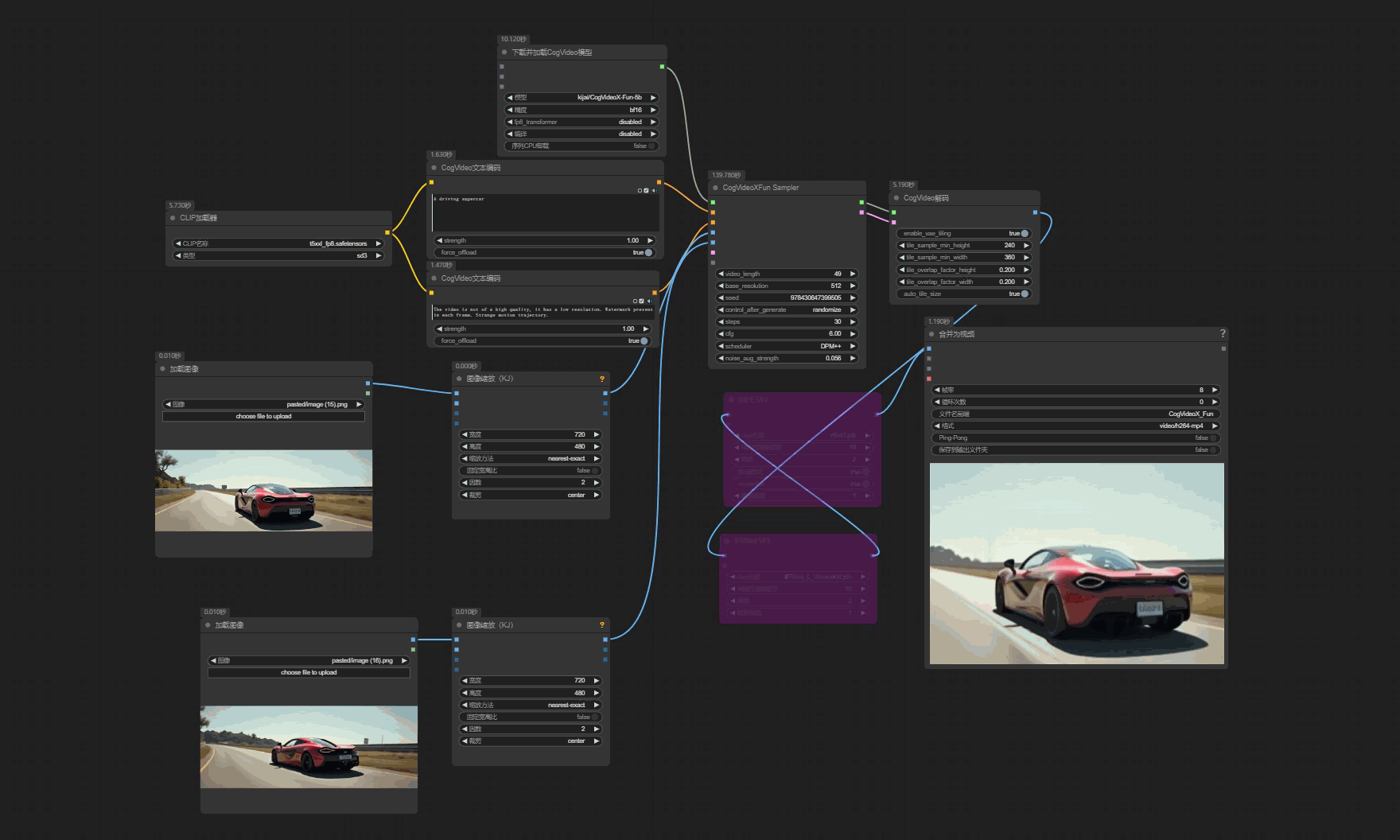The image size is (1400, 840).
Task: Enable the Ping-Pong option
Action: tap(1213, 438)
